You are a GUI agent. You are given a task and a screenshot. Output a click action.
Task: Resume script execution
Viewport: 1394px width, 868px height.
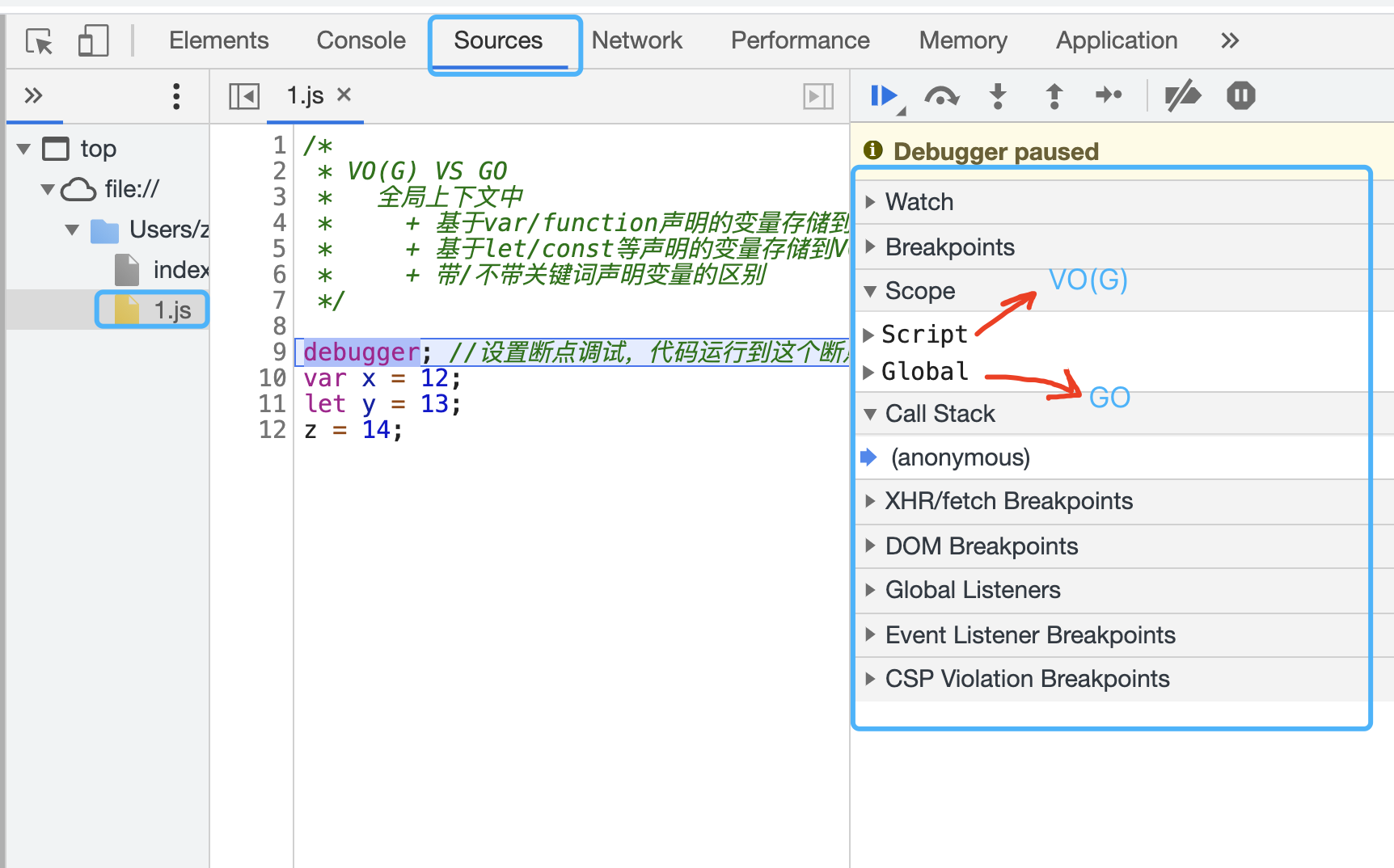tap(887, 97)
